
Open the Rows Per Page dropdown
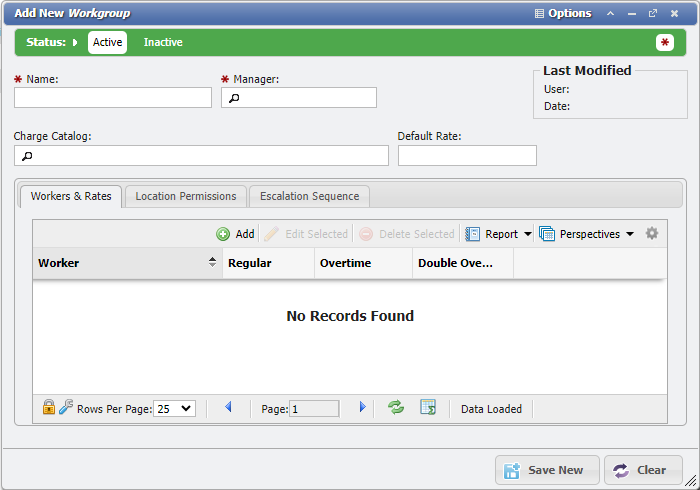click(x=174, y=409)
